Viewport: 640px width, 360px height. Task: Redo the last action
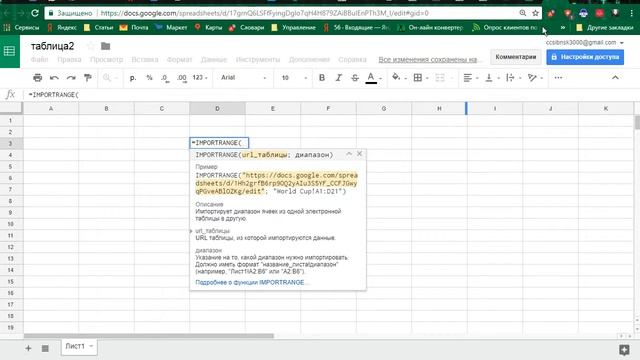71,78
